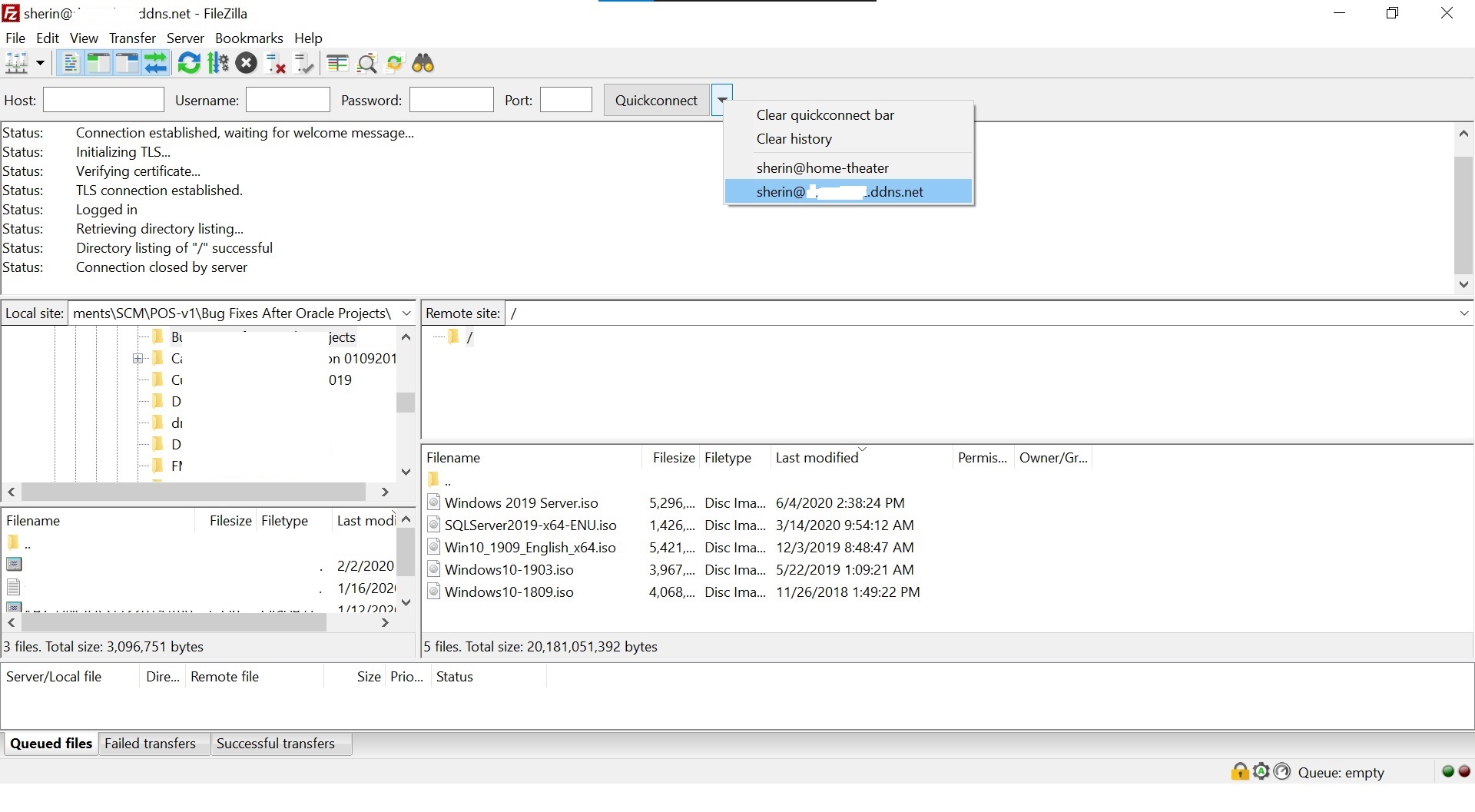Viewport: 1475px width, 812px height.
Task: Toggle the remote directory tree view
Action: pos(127,63)
